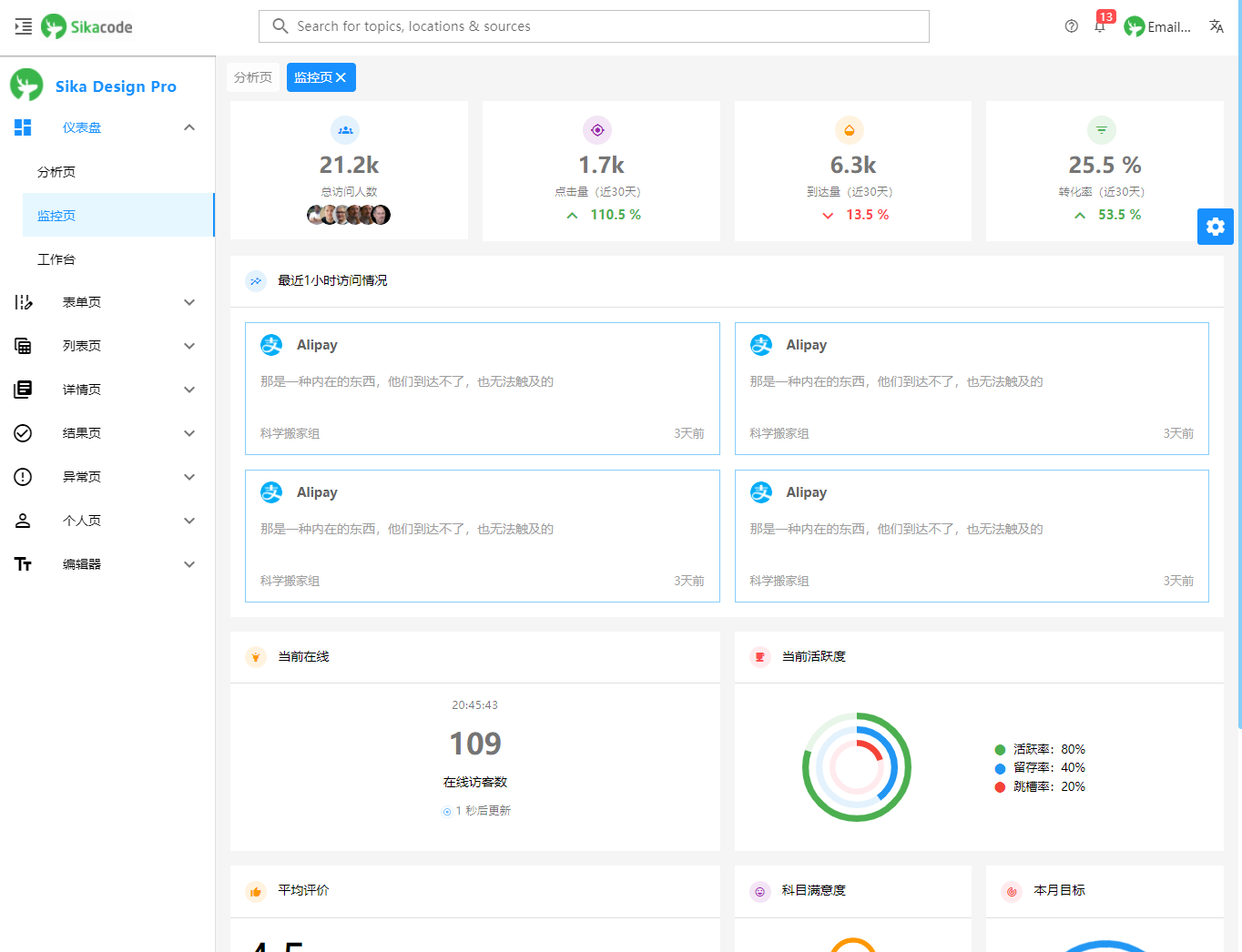Open the blue settings gear panel
Image resolution: width=1242 pixels, height=952 pixels.
[1216, 227]
